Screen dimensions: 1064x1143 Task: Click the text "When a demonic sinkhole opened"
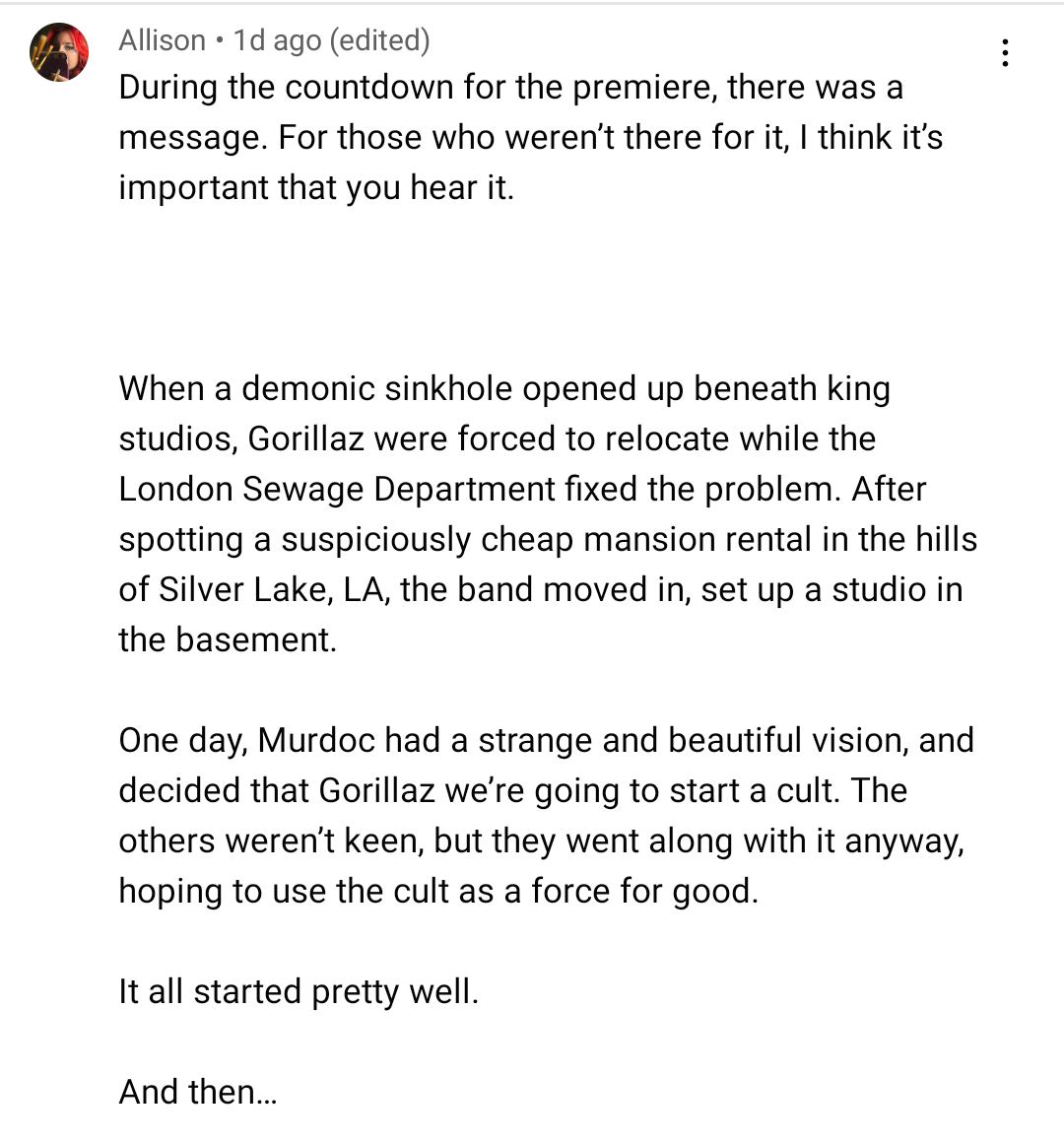pos(379,388)
